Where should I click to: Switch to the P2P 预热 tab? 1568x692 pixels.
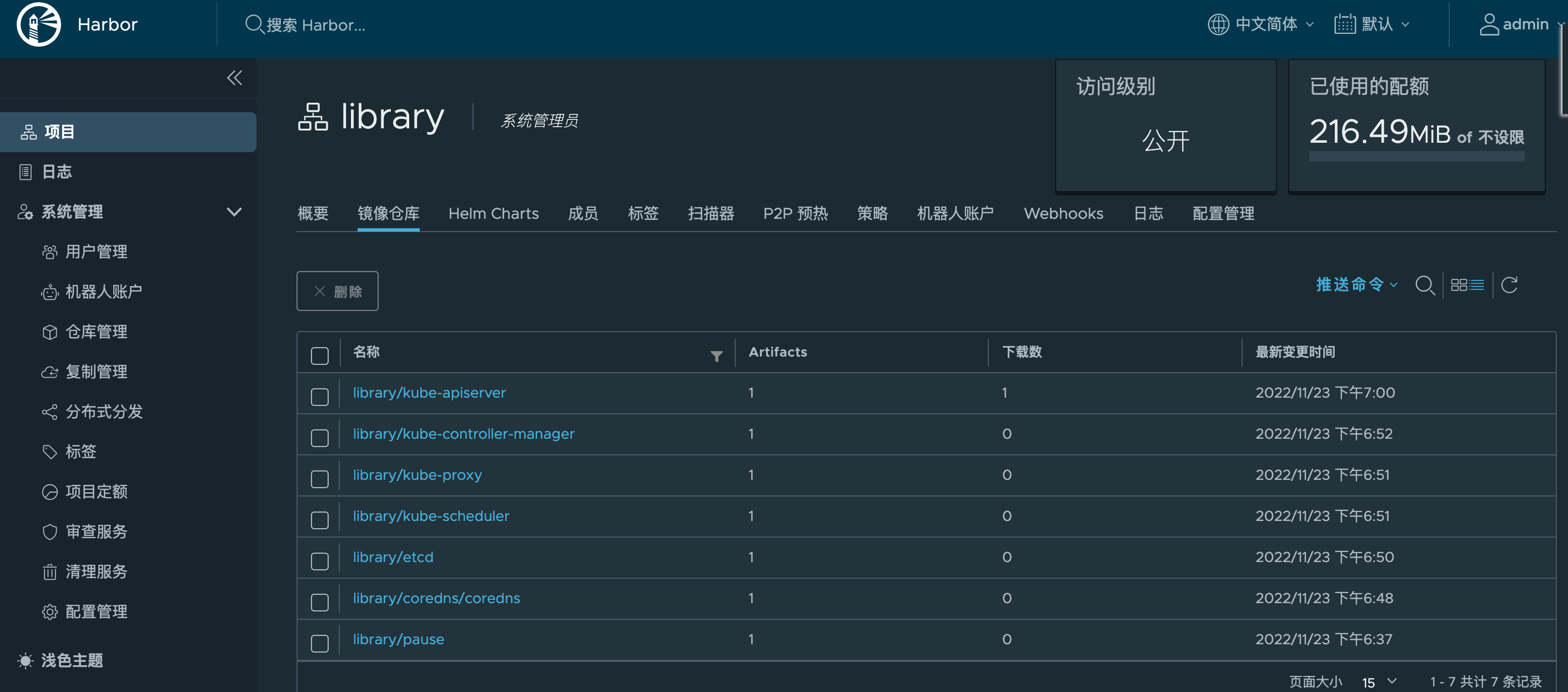(796, 214)
